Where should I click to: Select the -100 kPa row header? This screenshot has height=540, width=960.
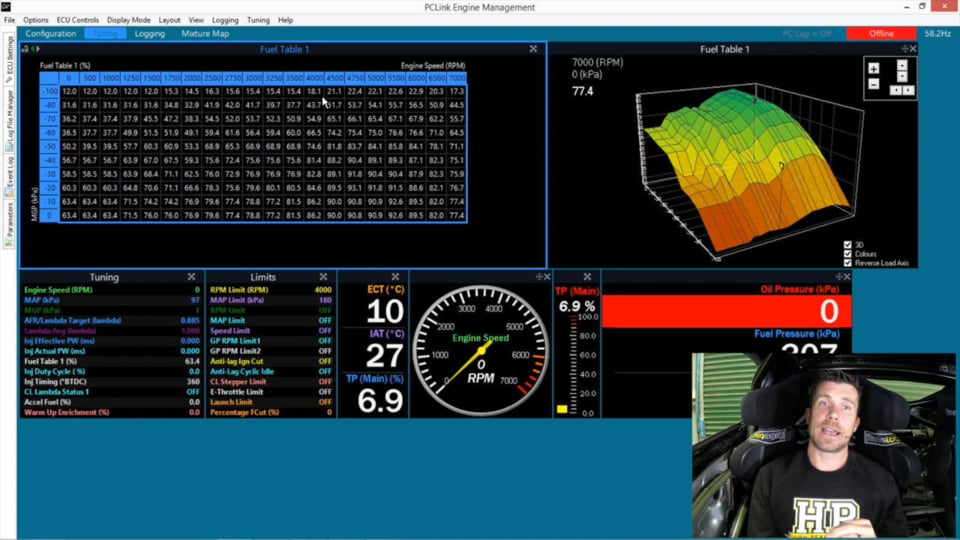pyautogui.click(x=49, y=91)
